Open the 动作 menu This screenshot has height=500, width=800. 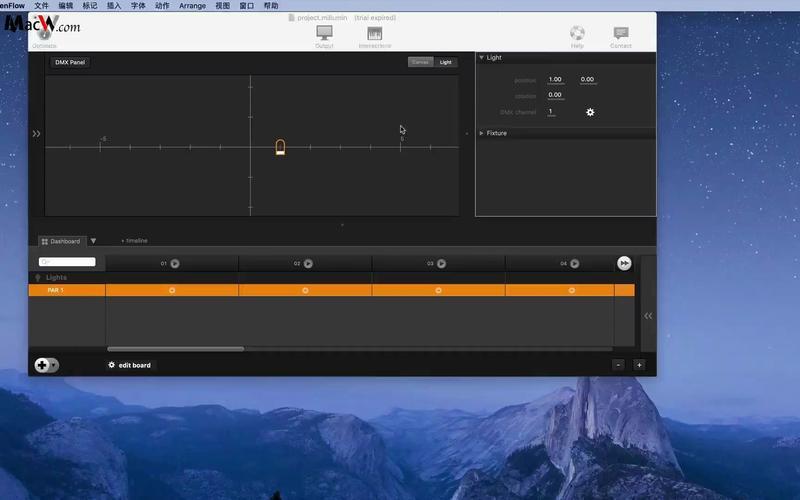tap(162, 6)
